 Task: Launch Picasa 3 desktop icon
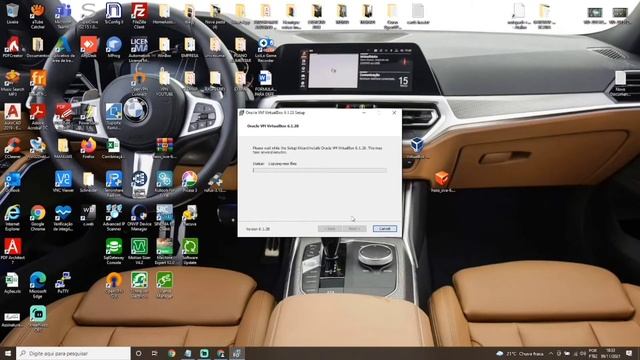coord(189,182)
